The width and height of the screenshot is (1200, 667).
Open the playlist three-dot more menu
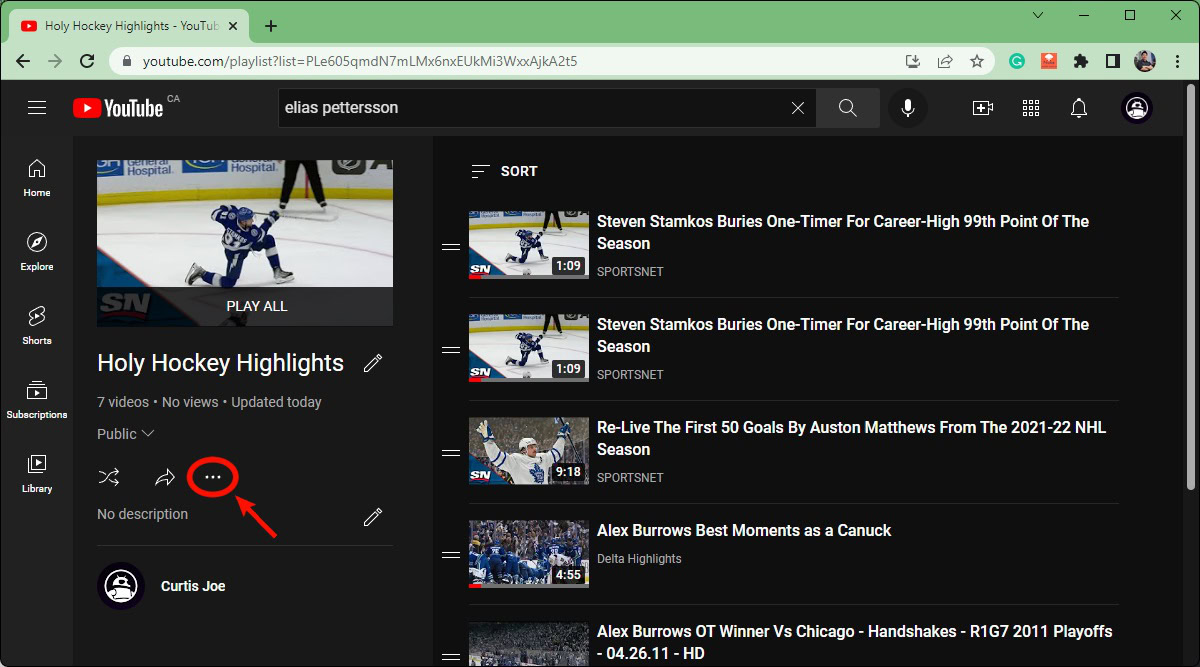point(212,477)
